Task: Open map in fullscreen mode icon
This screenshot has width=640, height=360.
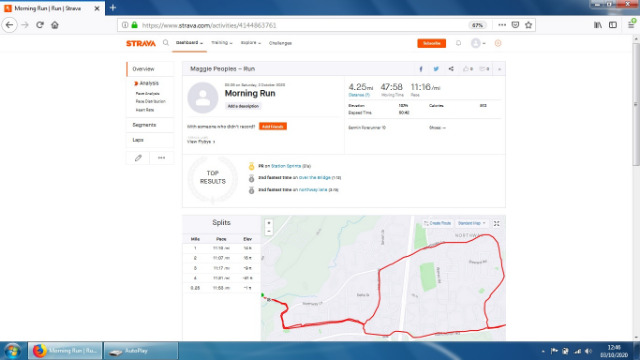Action: pyautogui.click(x=497, y=223)
